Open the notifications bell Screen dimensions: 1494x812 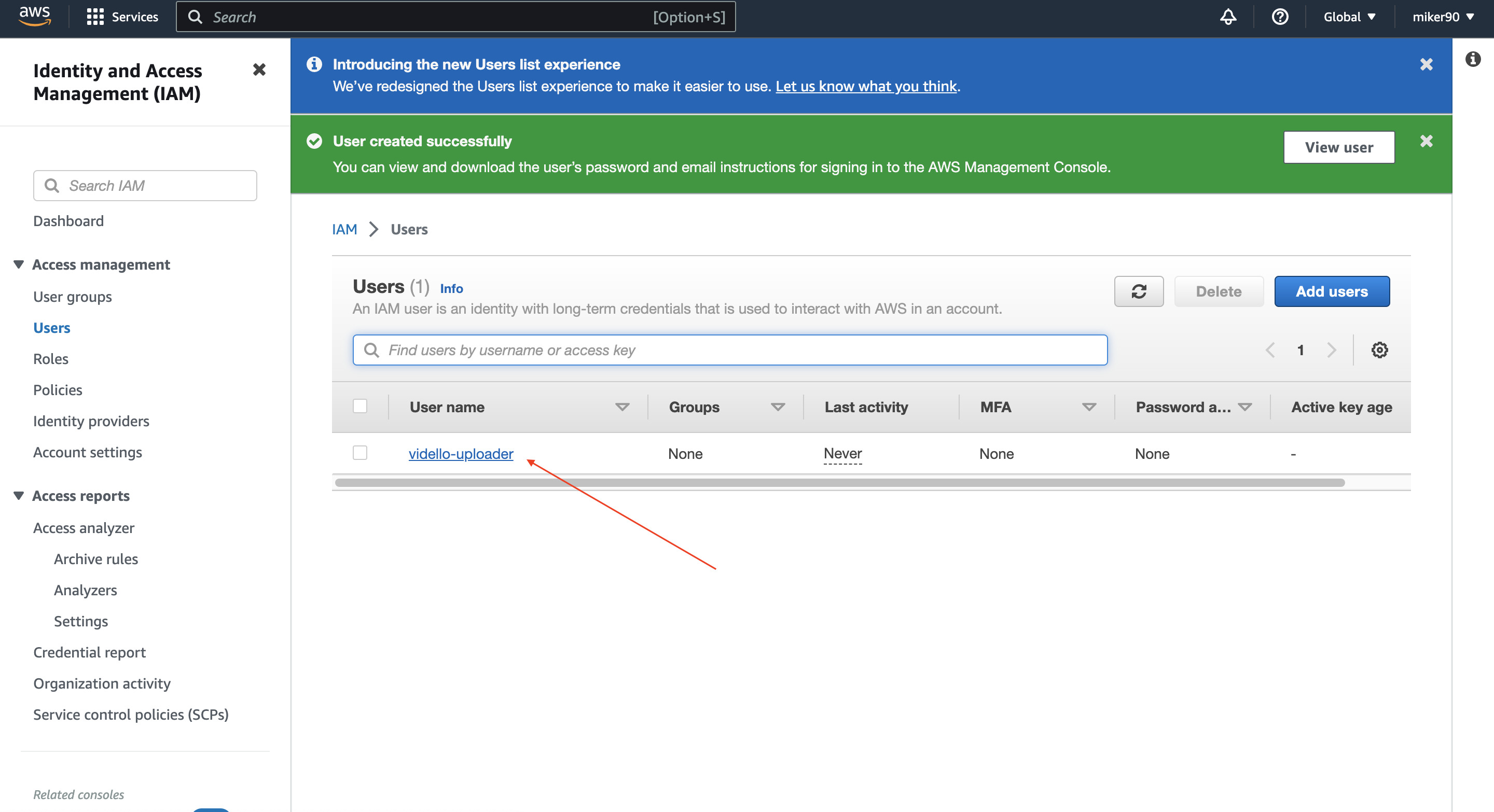1228,17
